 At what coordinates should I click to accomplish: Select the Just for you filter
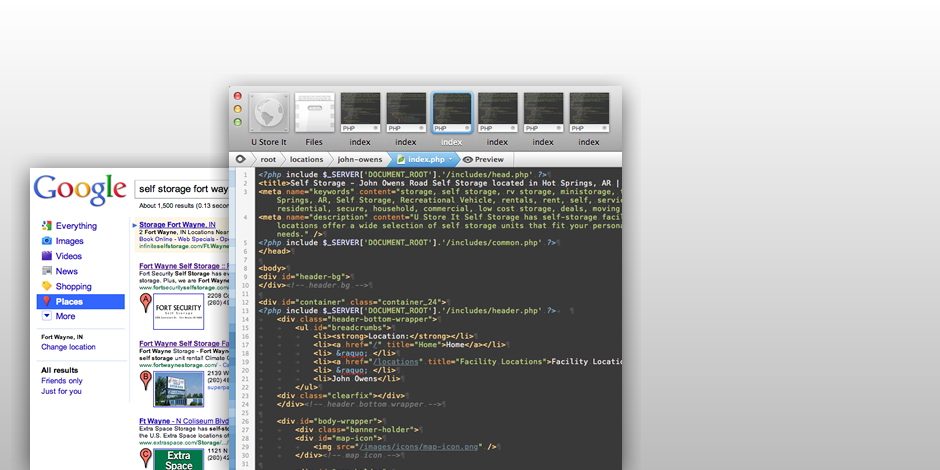coord(61,391)
